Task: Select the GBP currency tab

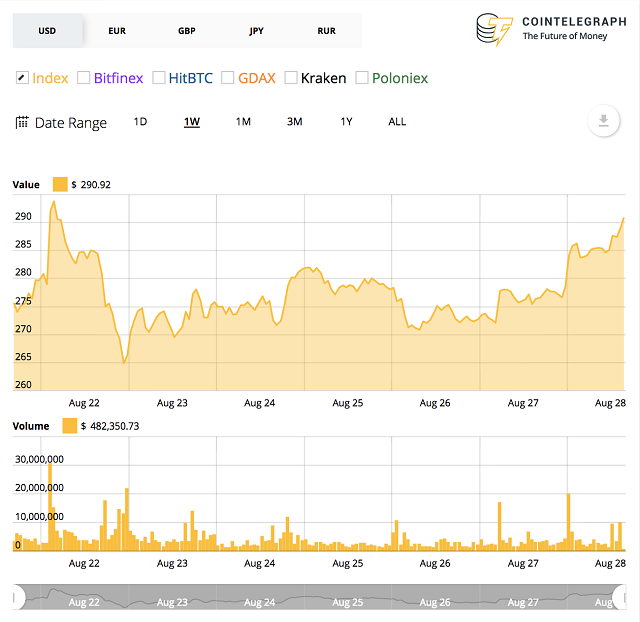Action: point(187,31)
